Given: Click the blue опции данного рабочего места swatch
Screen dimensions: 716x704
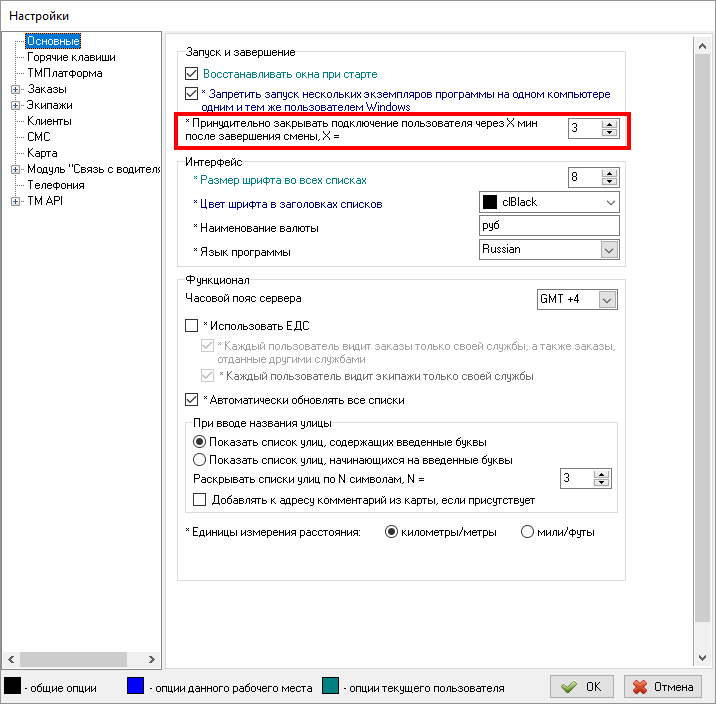Looking at the screenshot, I should (x=135, y=686).
